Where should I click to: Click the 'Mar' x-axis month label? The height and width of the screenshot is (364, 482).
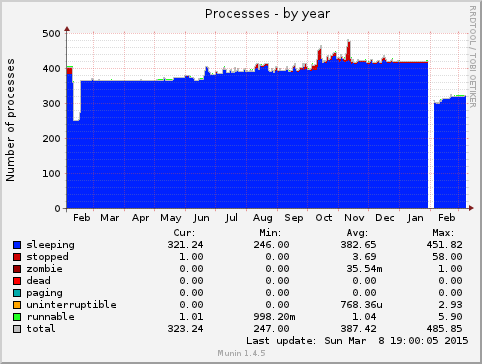coord(110,218)
